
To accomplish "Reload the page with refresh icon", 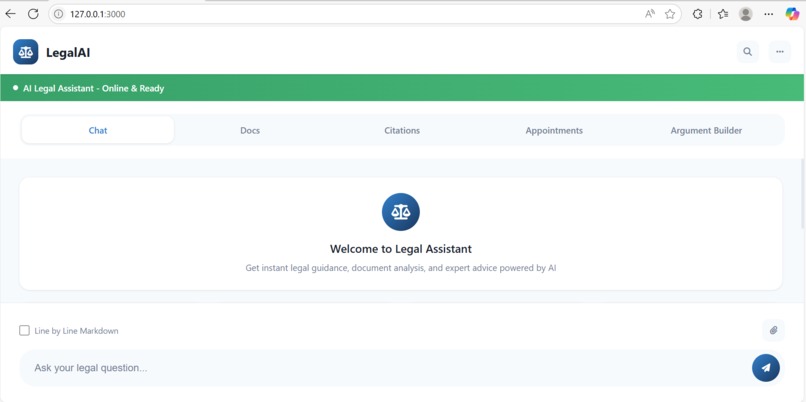I will tap(33, 14).
